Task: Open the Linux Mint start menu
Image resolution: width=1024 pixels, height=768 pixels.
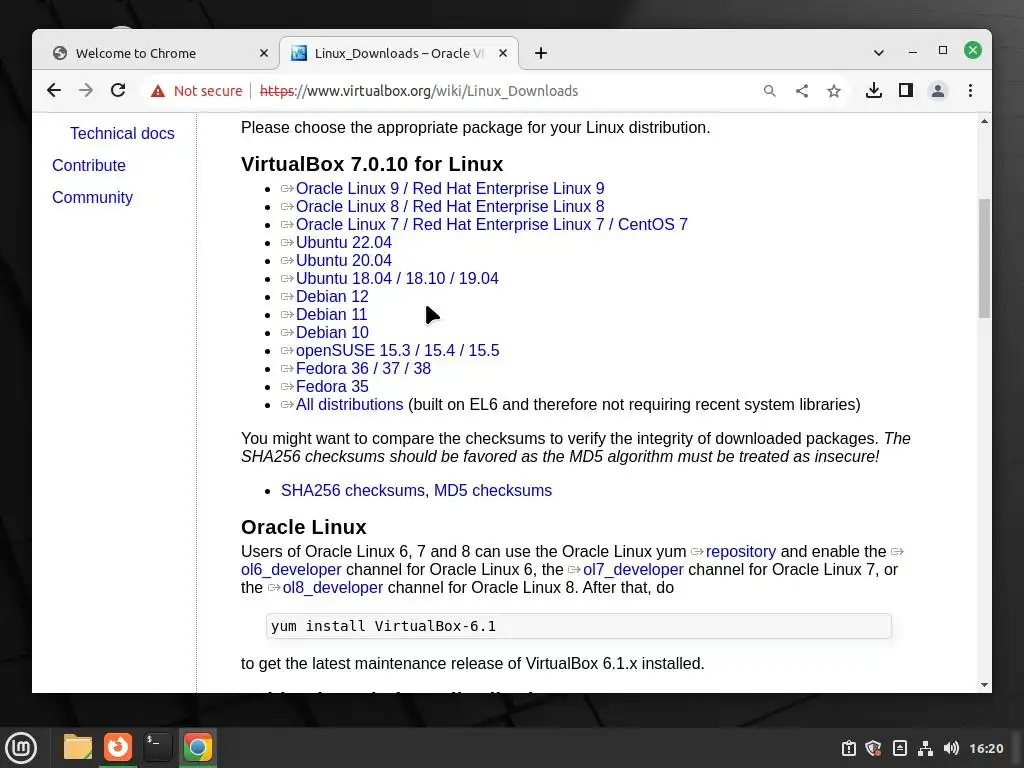Action: [x=21, y=748]
